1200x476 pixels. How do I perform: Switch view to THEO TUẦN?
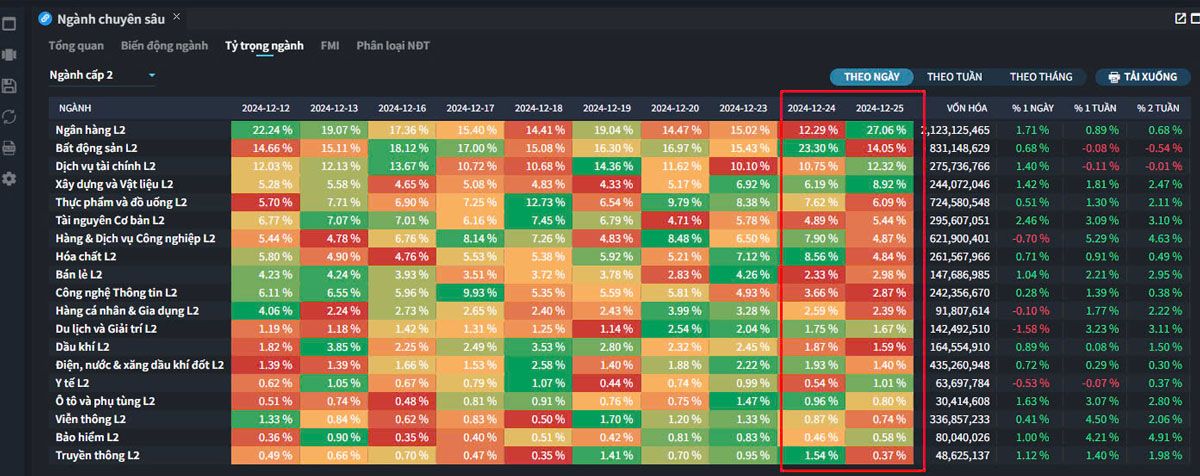click(x=954, y=76)
